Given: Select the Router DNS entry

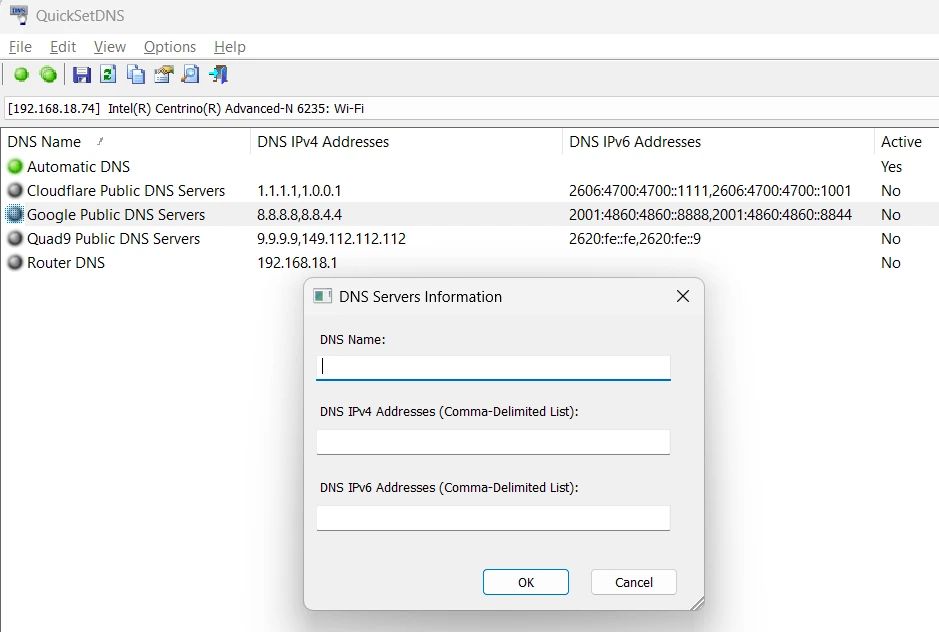Looking at the screenshot, I should [66, 262].
